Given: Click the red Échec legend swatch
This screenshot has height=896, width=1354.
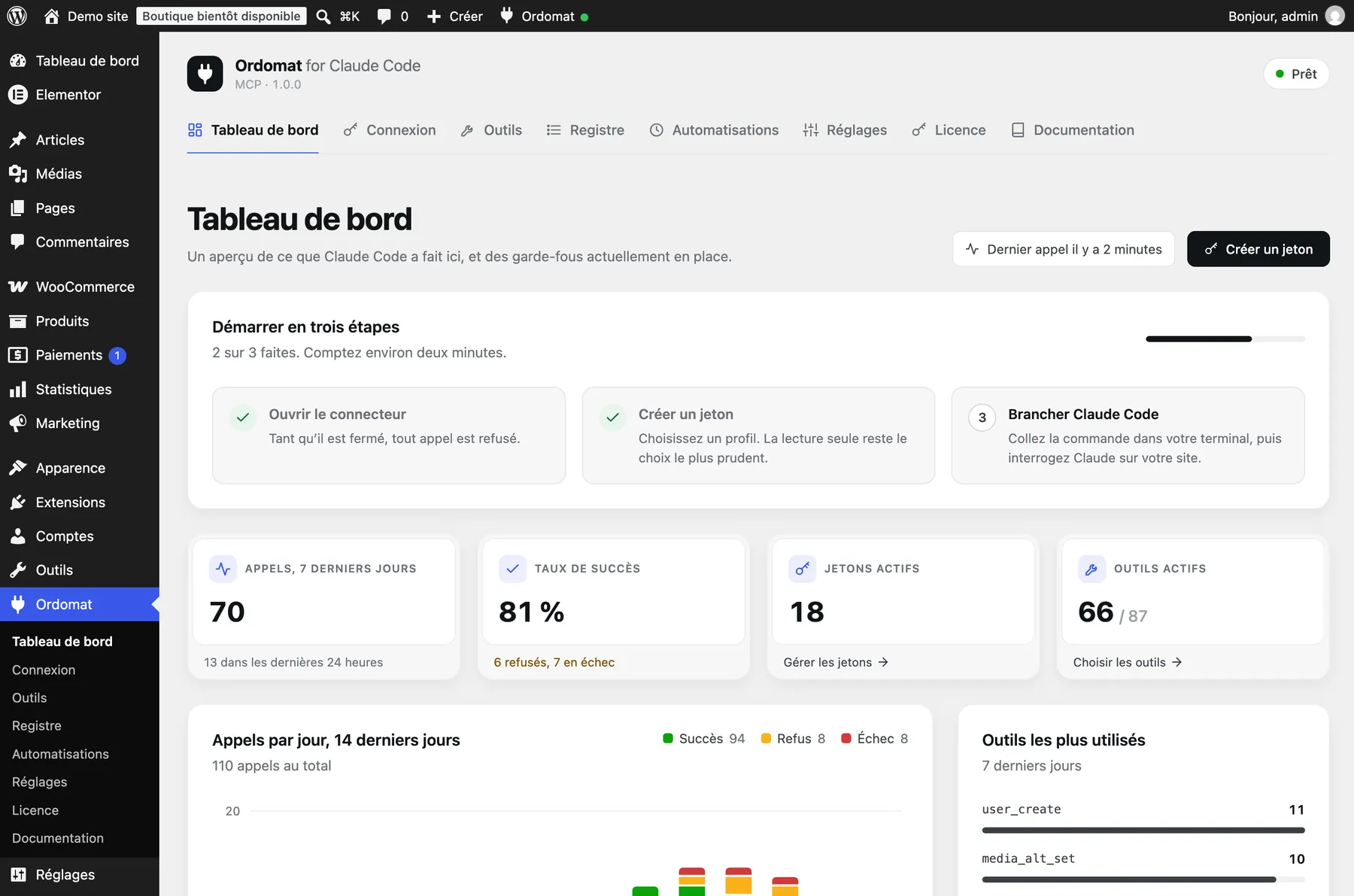Looking at the screenshot, I should tap(845, 739).
